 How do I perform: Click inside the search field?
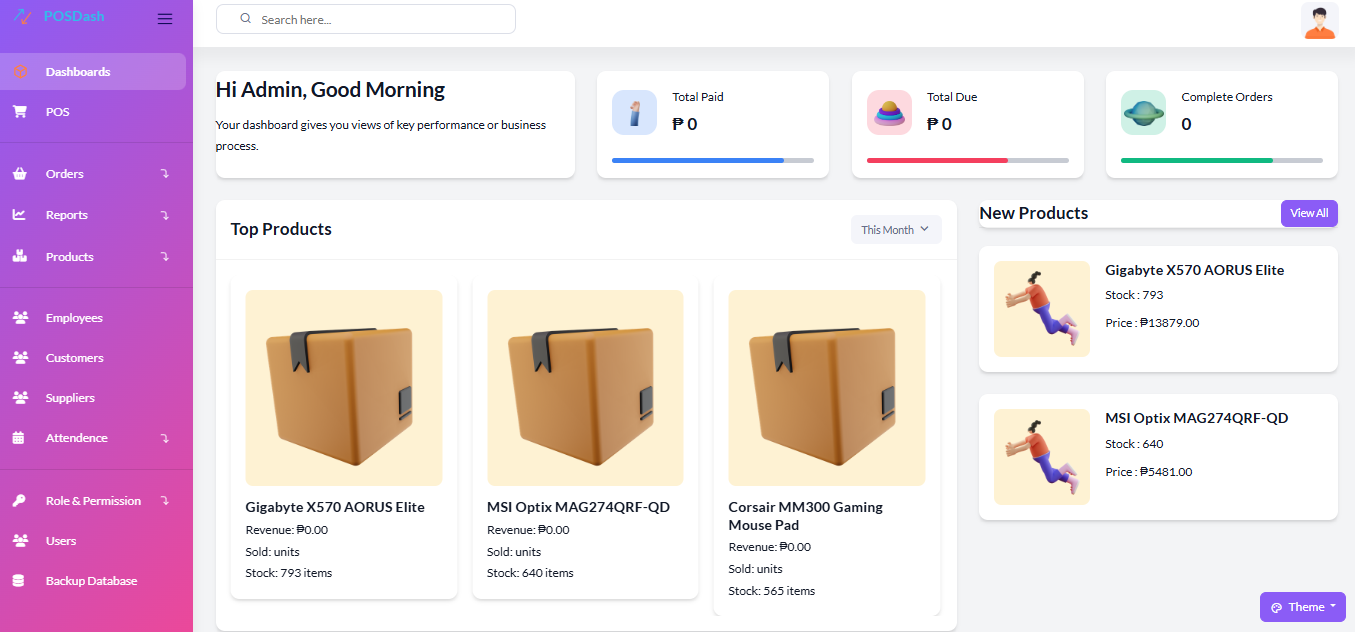[365, 18]
